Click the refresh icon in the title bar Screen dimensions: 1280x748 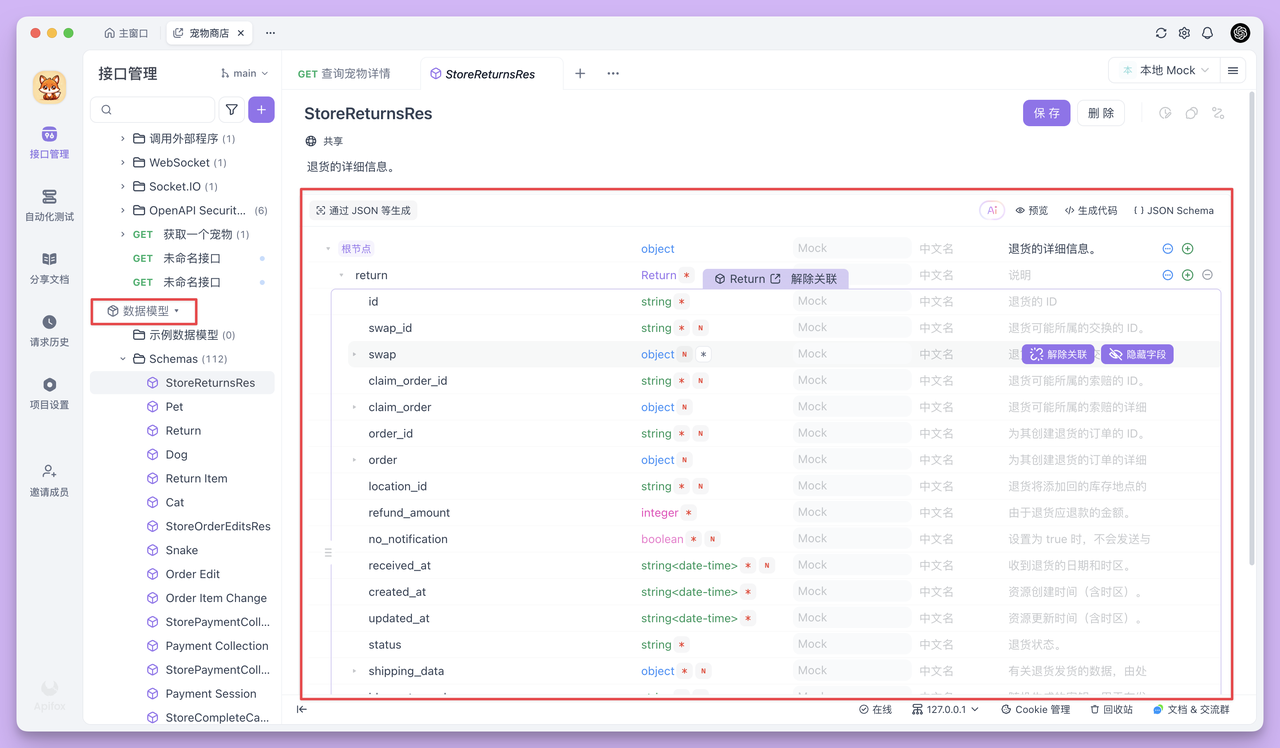click(1161, 33)
